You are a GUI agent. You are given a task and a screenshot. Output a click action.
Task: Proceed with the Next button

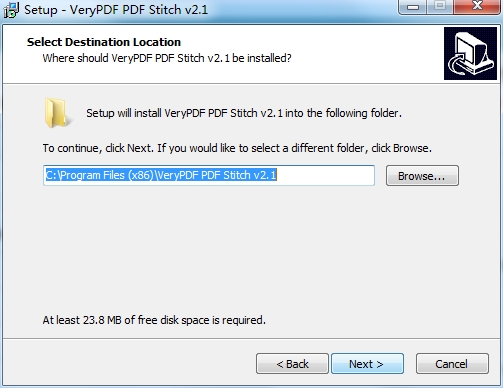click(x=367, y=364)
